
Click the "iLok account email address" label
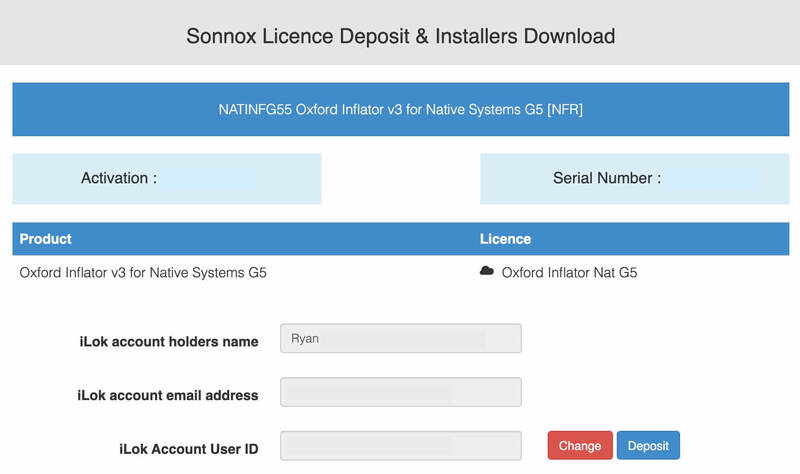pos(168,395)
